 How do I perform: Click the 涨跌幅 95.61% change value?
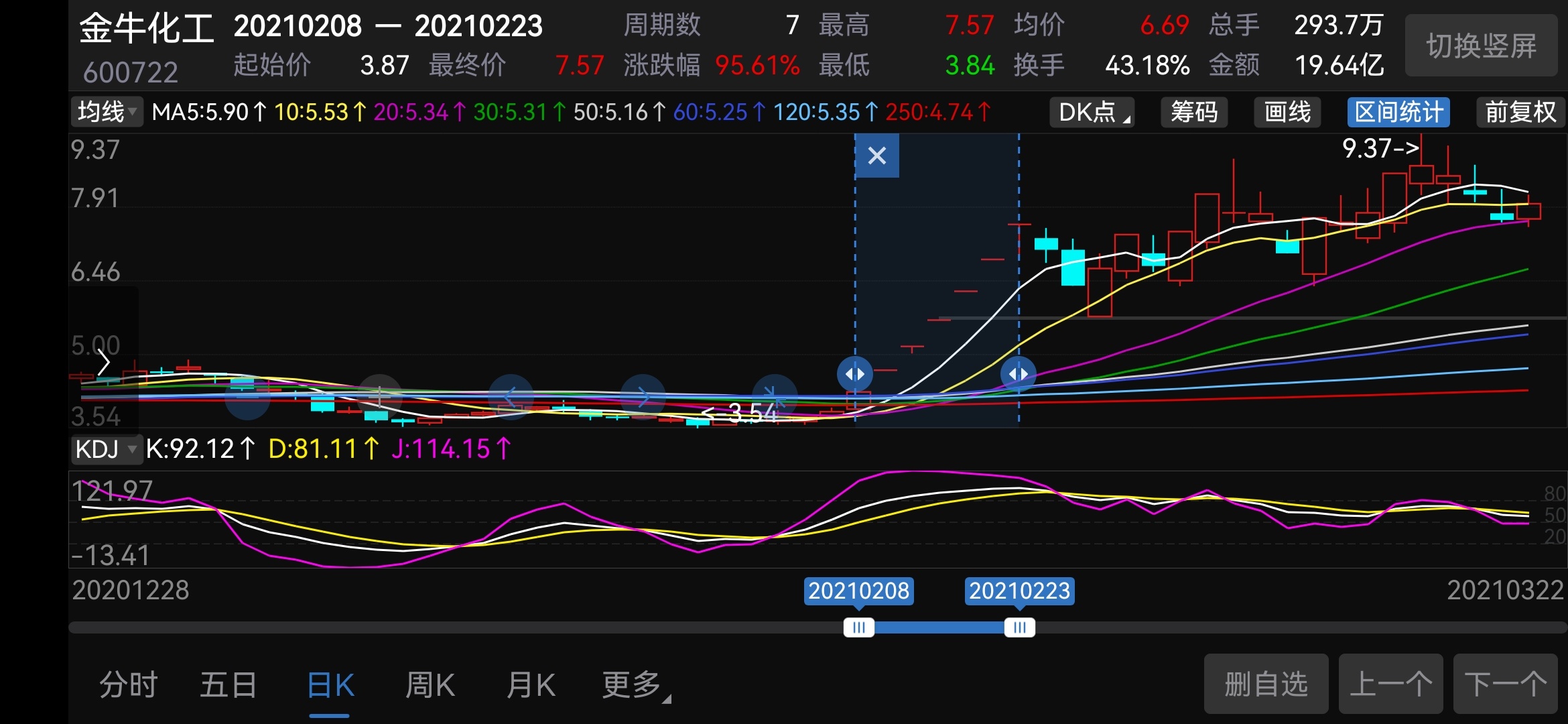click(758, 66)
